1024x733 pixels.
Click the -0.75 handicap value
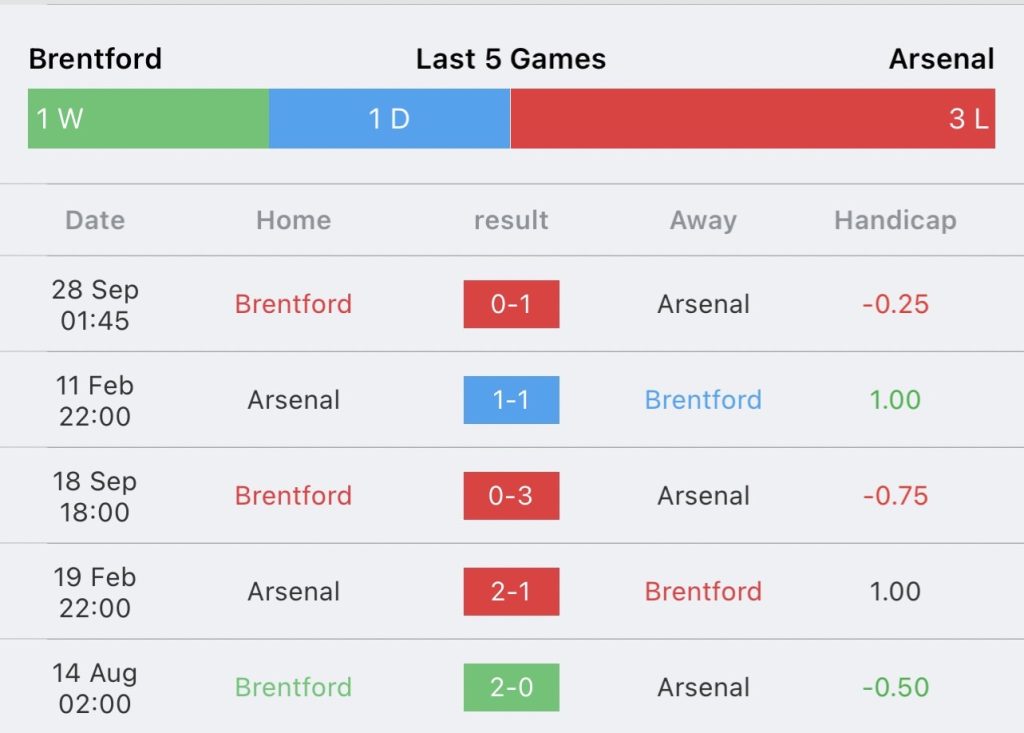coord(895,496)
